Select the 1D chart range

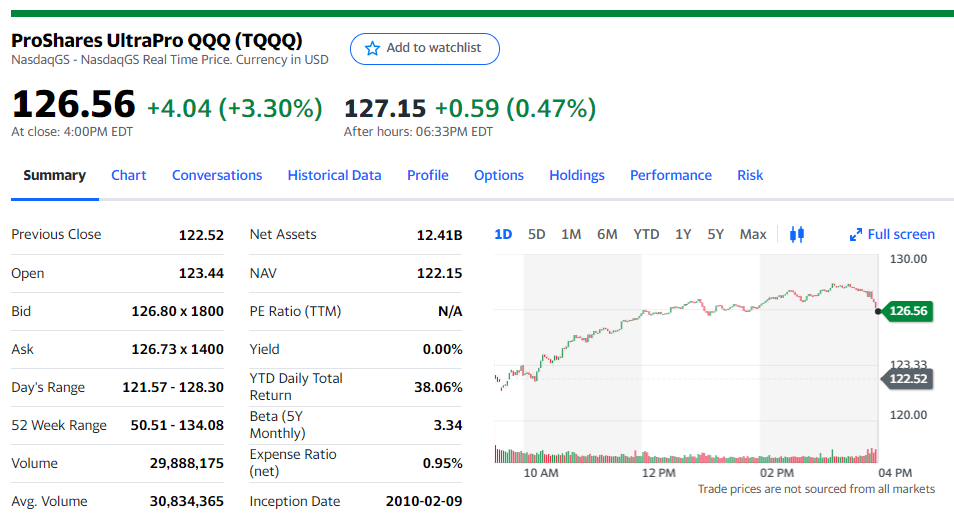[x=503, y=234]
